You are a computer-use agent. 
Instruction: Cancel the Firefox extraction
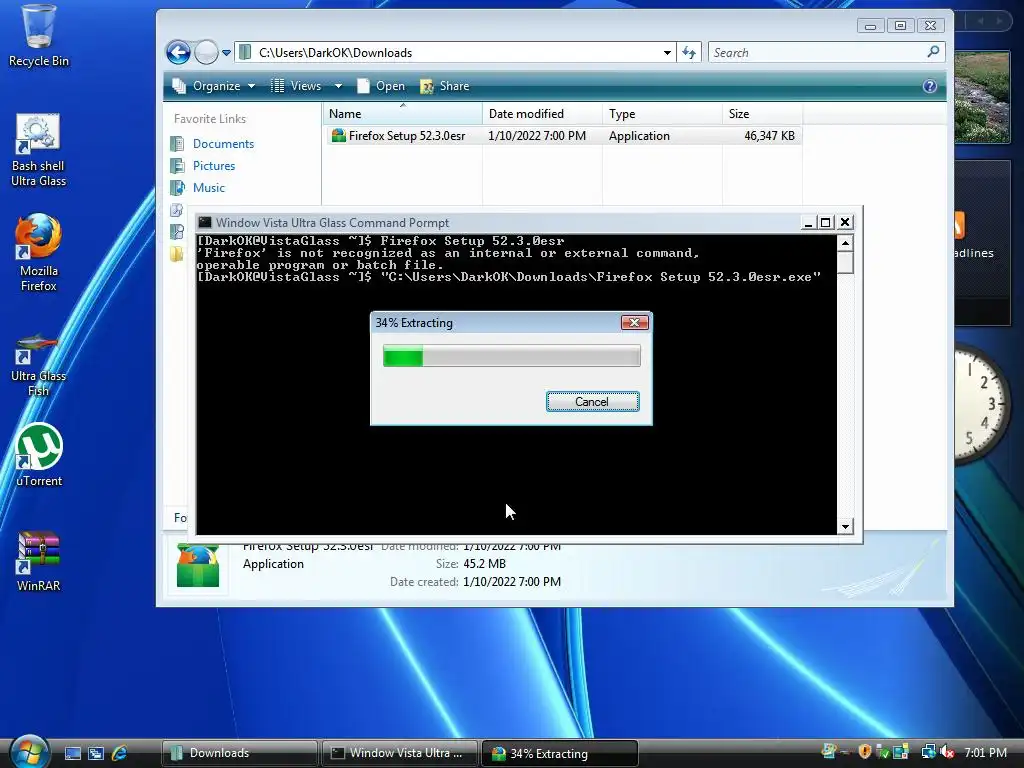point(592,402)
